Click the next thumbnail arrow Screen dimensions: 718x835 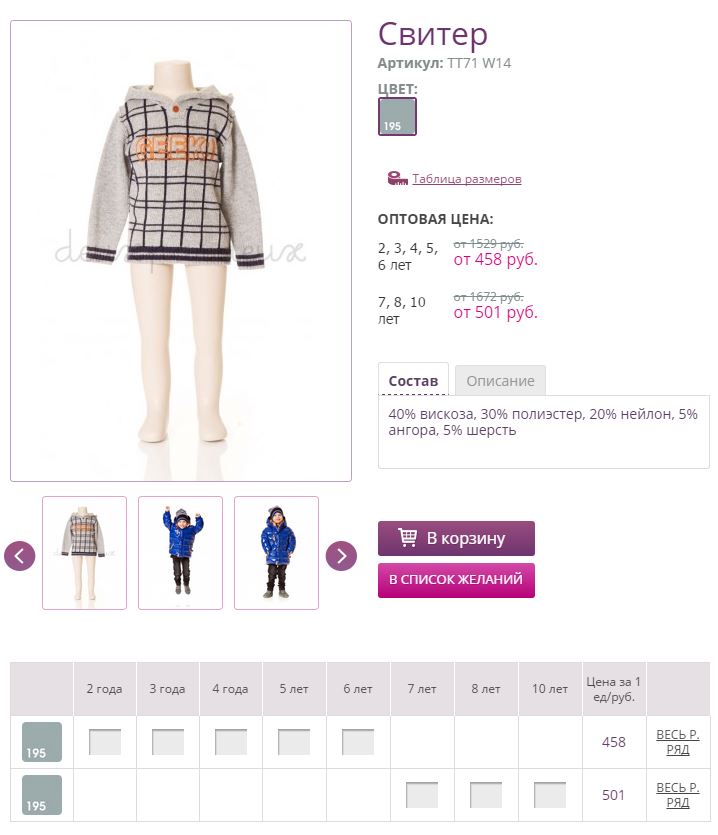tap(341, 556)
